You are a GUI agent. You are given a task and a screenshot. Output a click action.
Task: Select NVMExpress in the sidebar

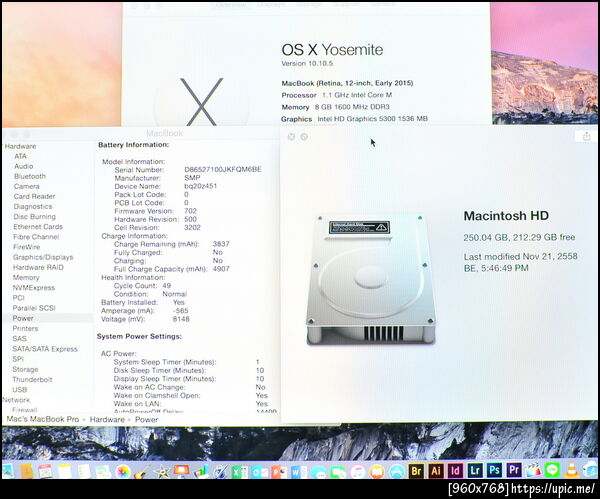(34, 287)
